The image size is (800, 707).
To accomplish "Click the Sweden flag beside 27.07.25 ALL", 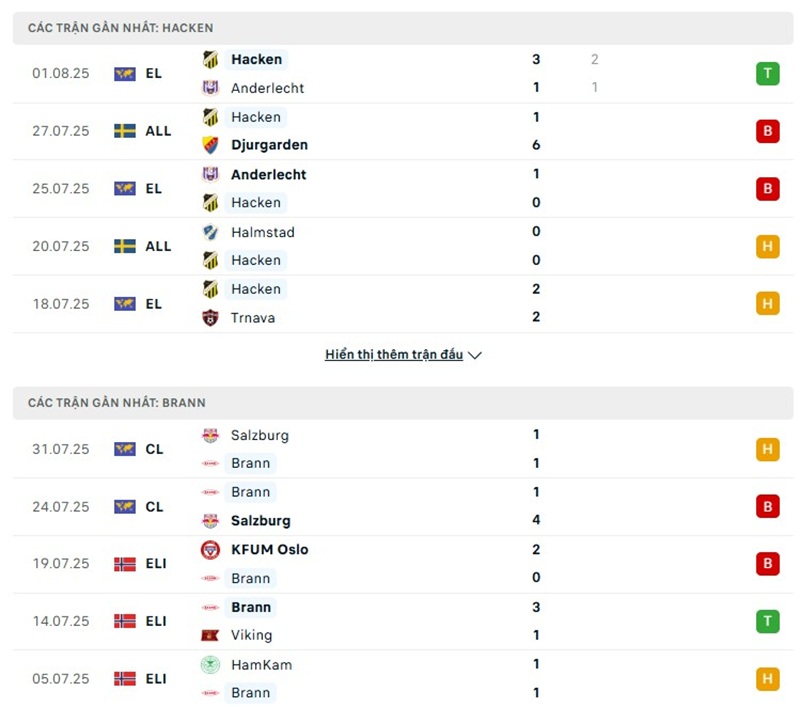I will pos(125,131).
